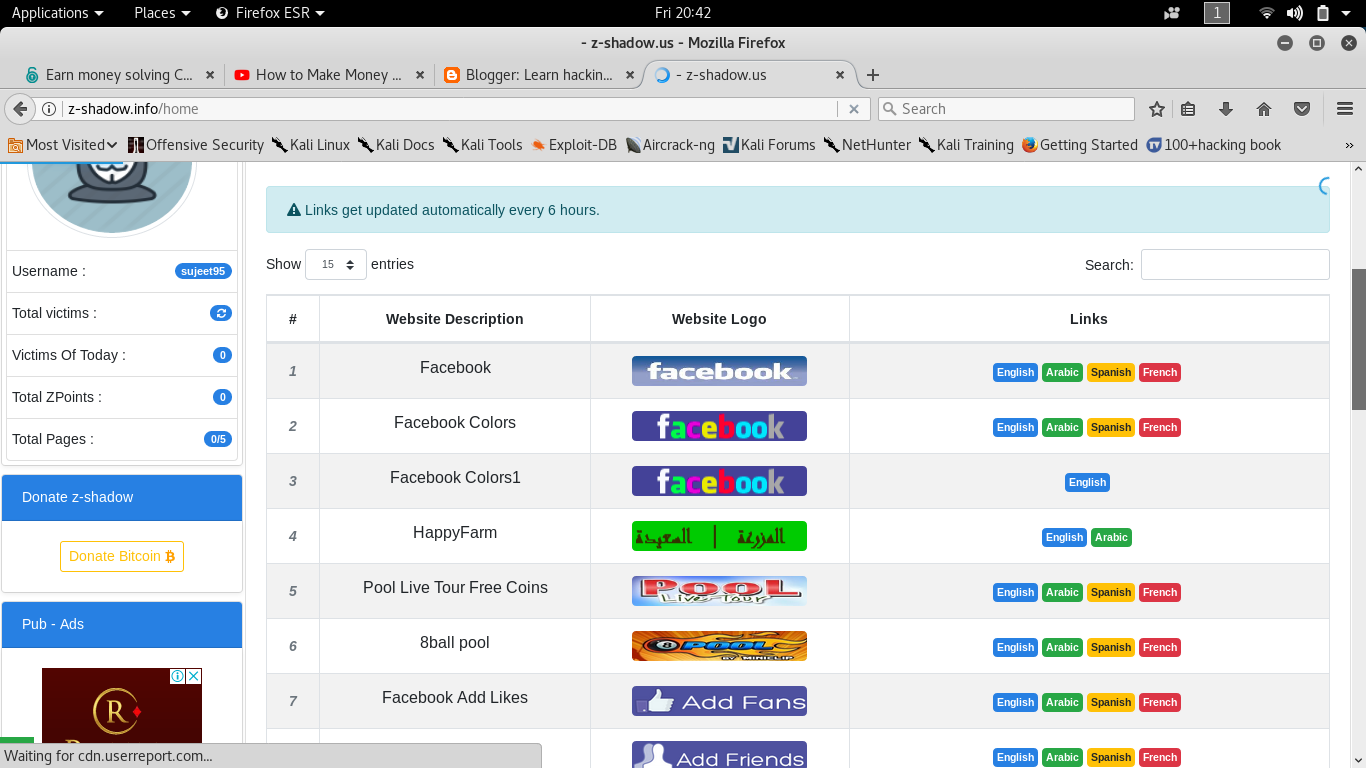This screenshot has height=768, width=1366.
Task: Close the Blogger: Learn hacking tab
Action: (x=630, y=75)
